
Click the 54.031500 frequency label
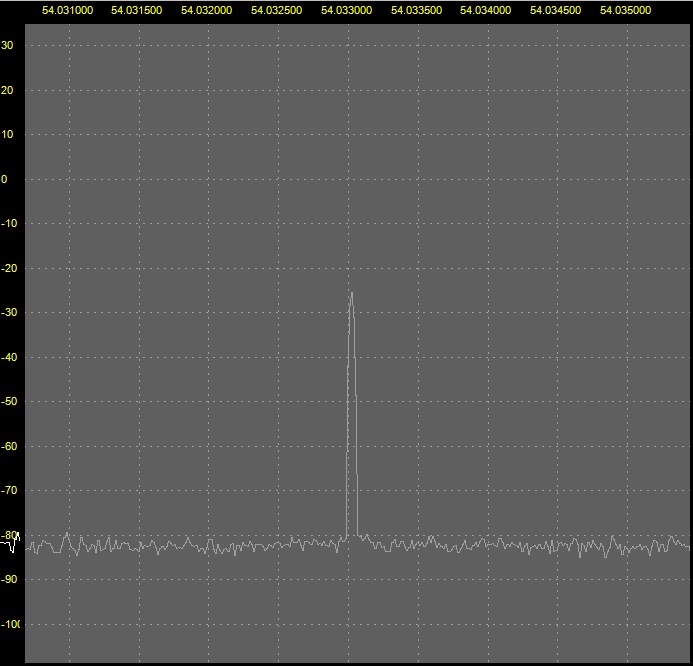(x=137, y=10)
